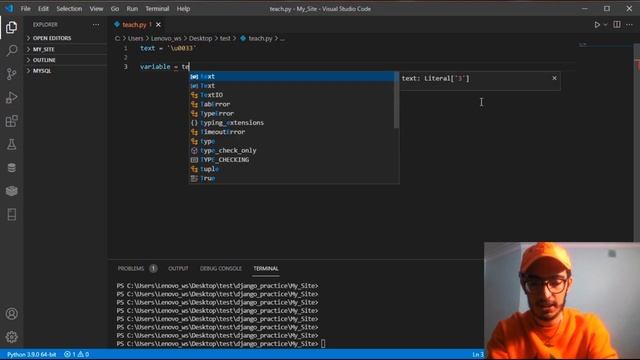Open the File menu
The height and width of the screenshot is (360, 640).
(x=25, y=9)
